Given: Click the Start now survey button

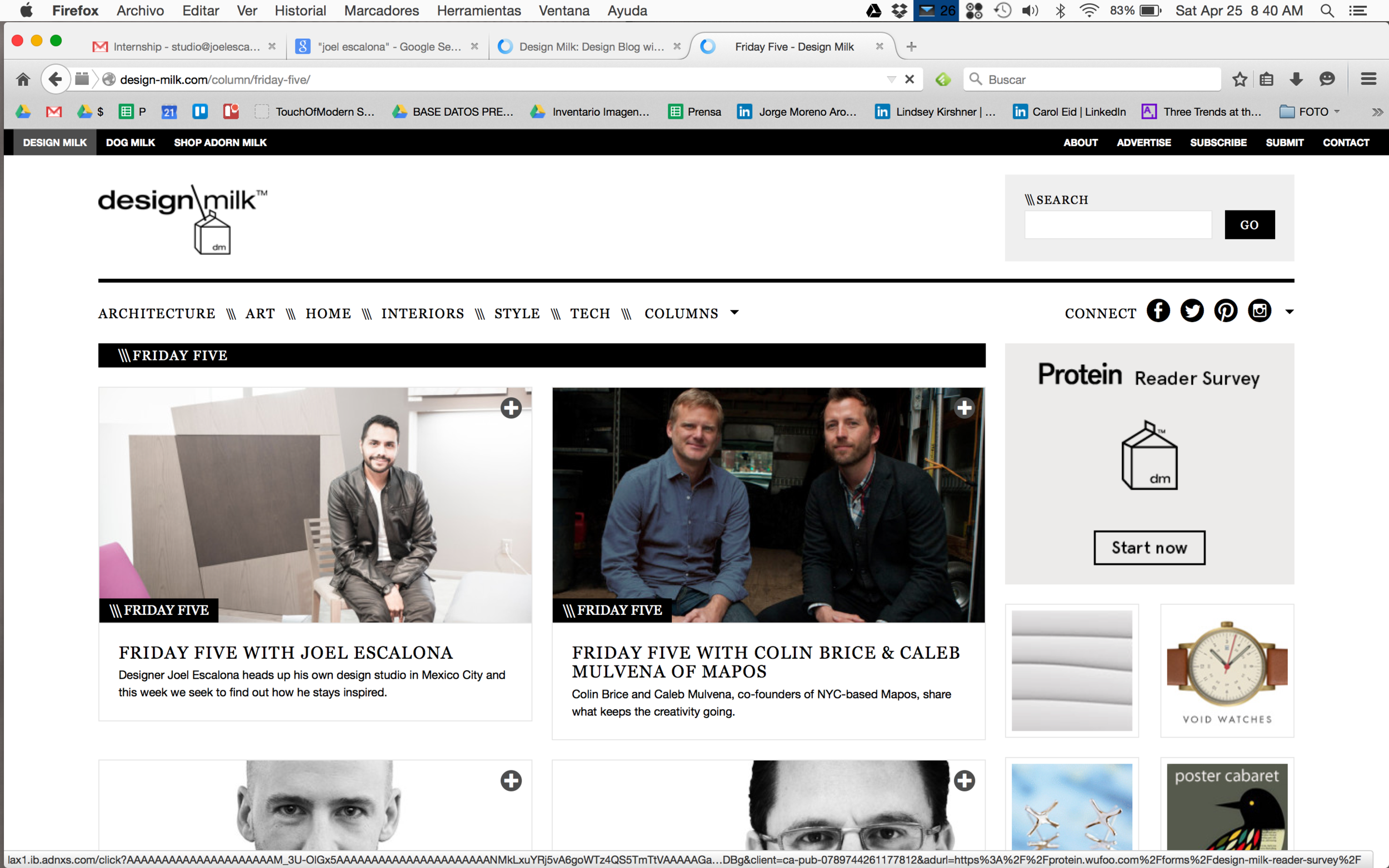Looking at the screenshot, I should point(1149,548).
